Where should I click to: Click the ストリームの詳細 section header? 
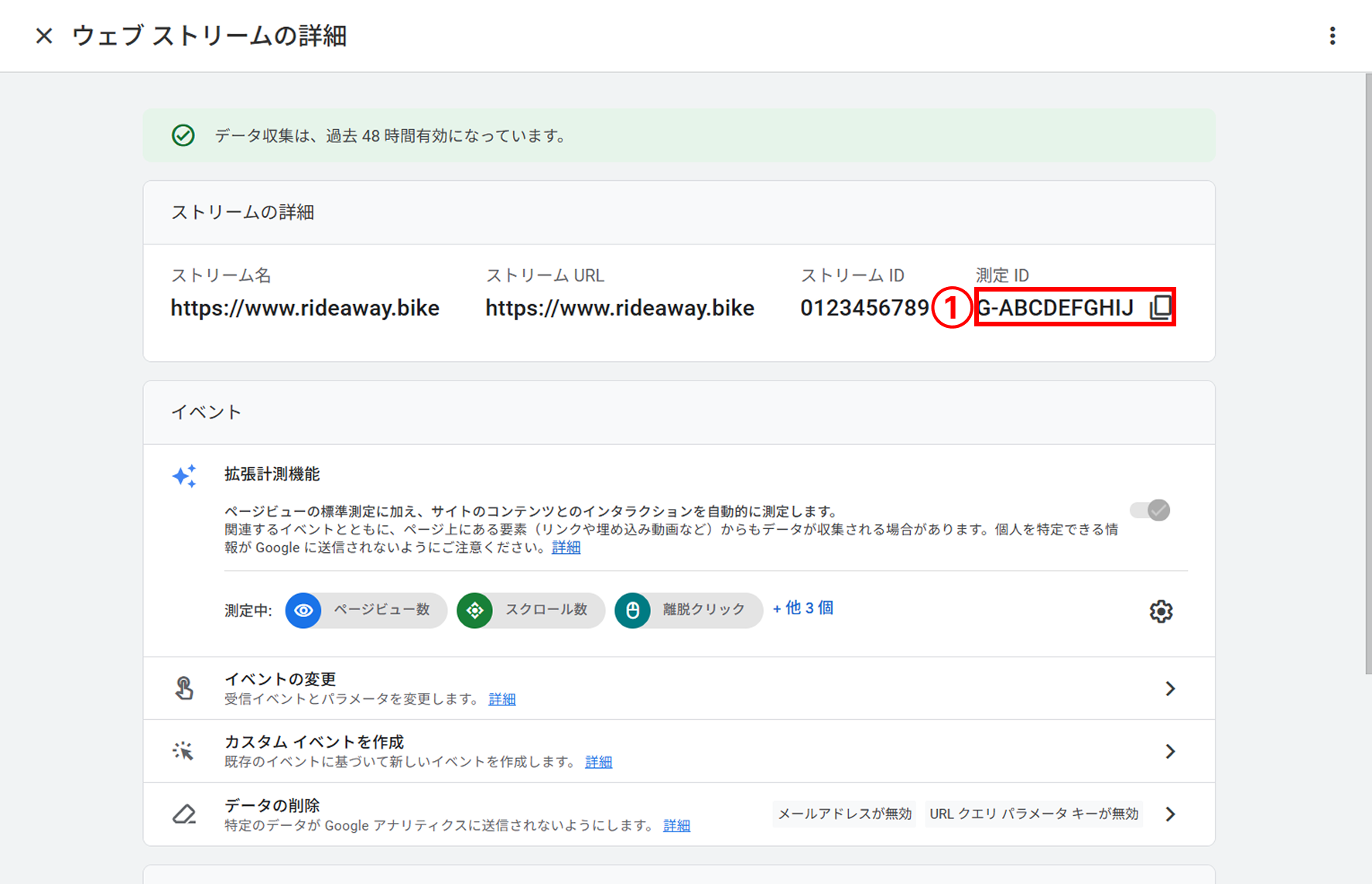242,212
